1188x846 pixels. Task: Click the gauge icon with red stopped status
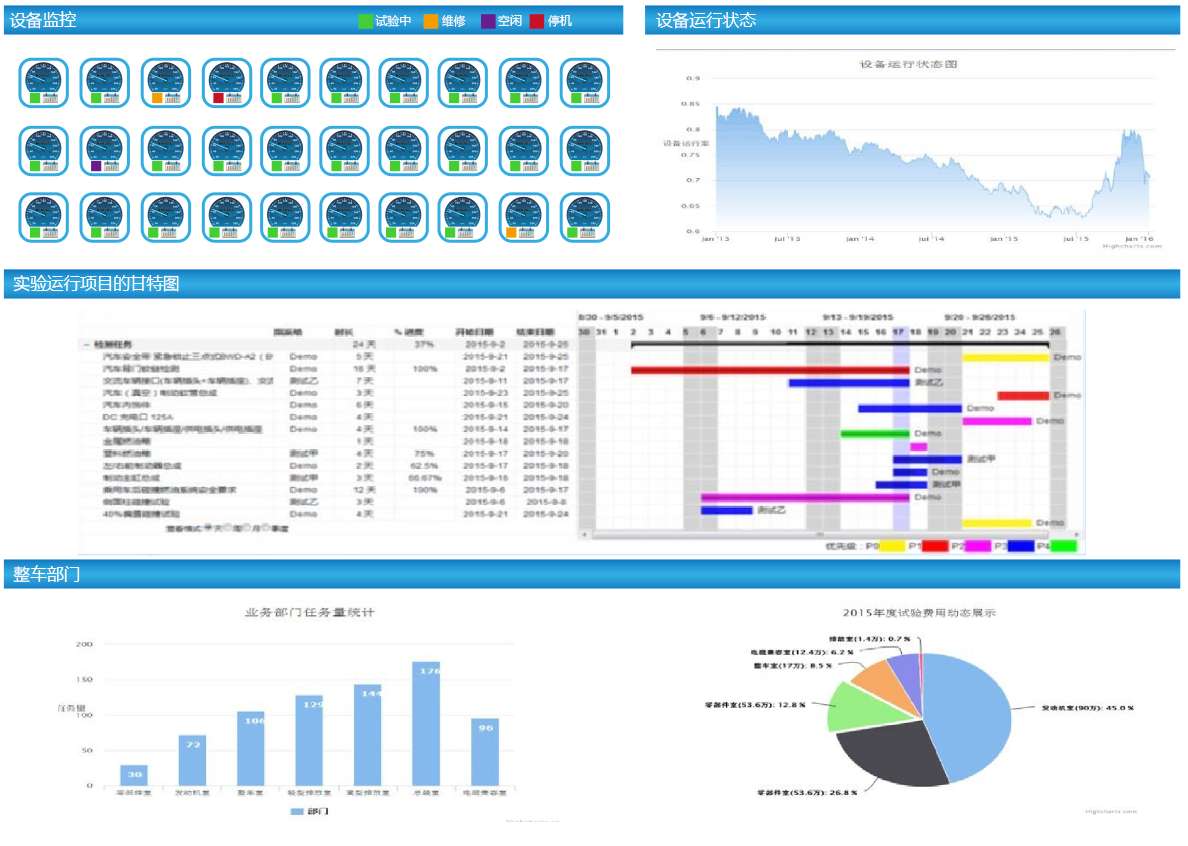coord(225,83)
